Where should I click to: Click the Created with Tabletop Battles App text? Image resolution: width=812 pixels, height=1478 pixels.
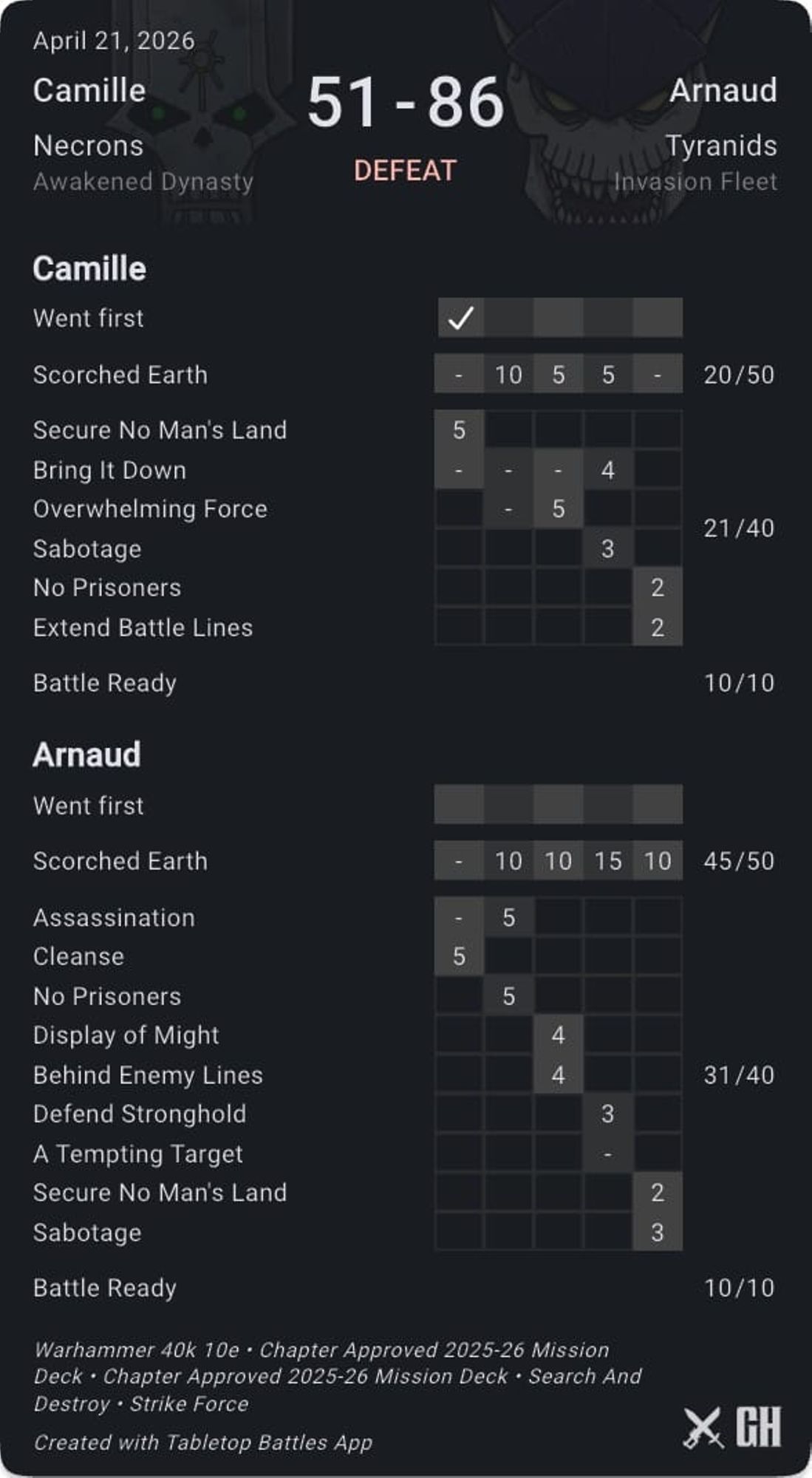coord(203,1443)
